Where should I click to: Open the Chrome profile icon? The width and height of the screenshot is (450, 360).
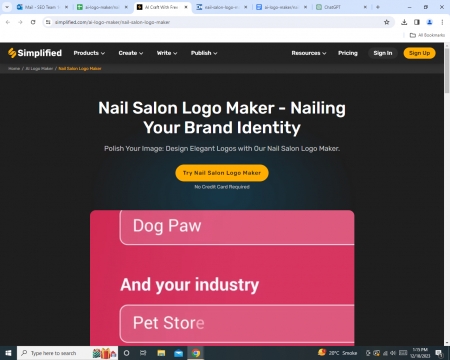[429, 22]
